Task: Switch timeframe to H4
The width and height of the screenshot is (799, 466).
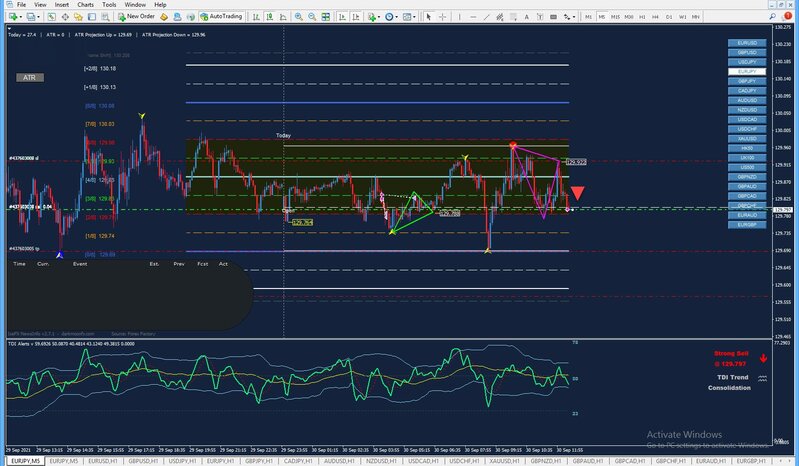Action: [655, 17]
